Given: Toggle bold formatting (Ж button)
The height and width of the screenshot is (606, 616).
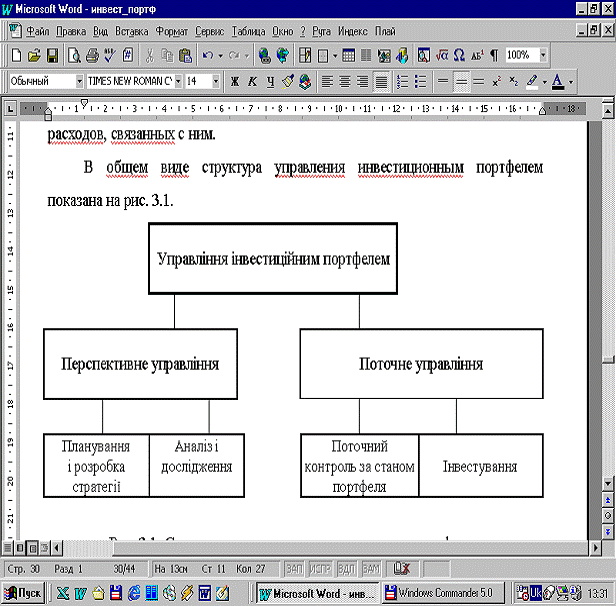Looking at the screenshot, I should pos(235,81).
